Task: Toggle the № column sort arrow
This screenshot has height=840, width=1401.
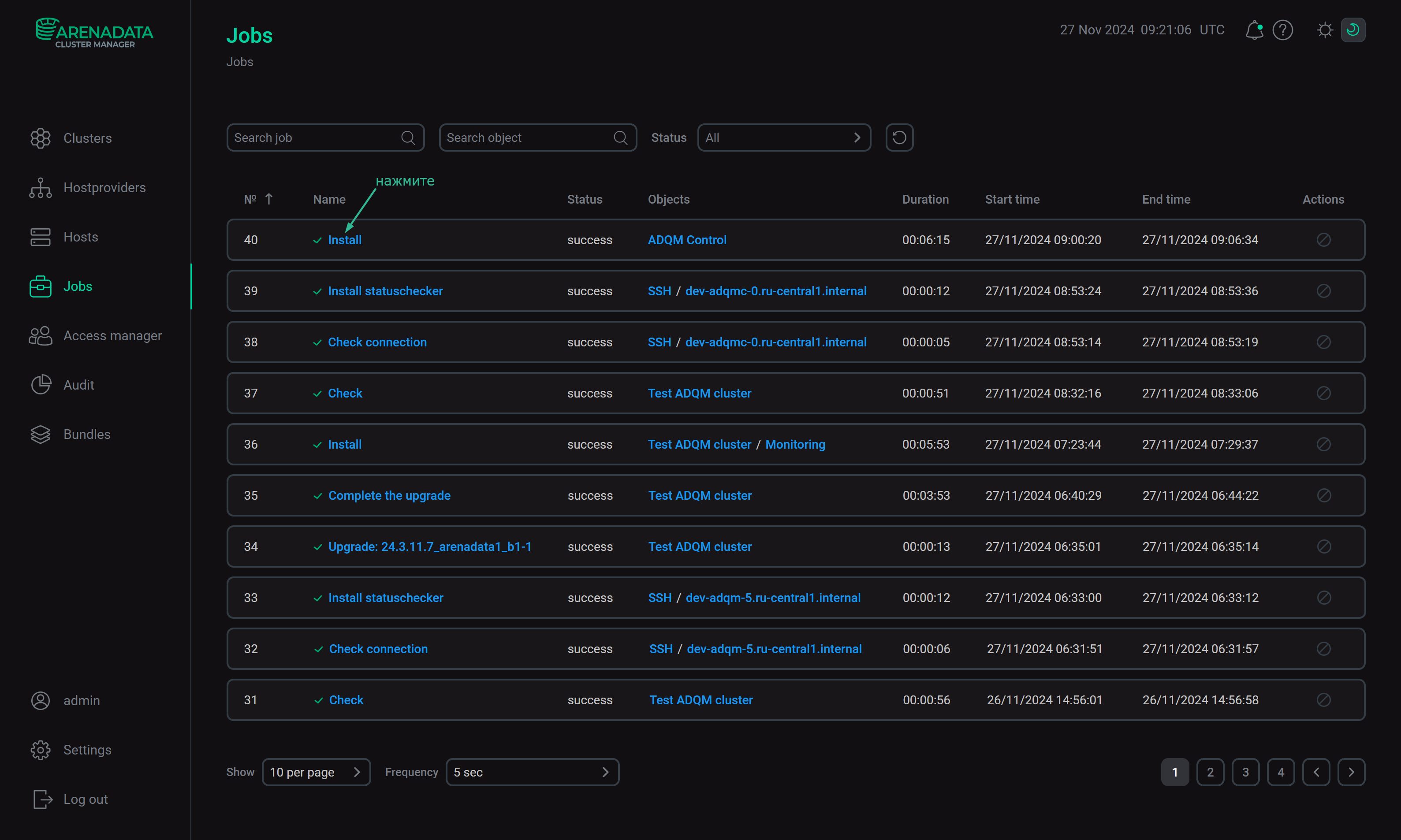Action: pyautogui.click(x=269, y=199)
